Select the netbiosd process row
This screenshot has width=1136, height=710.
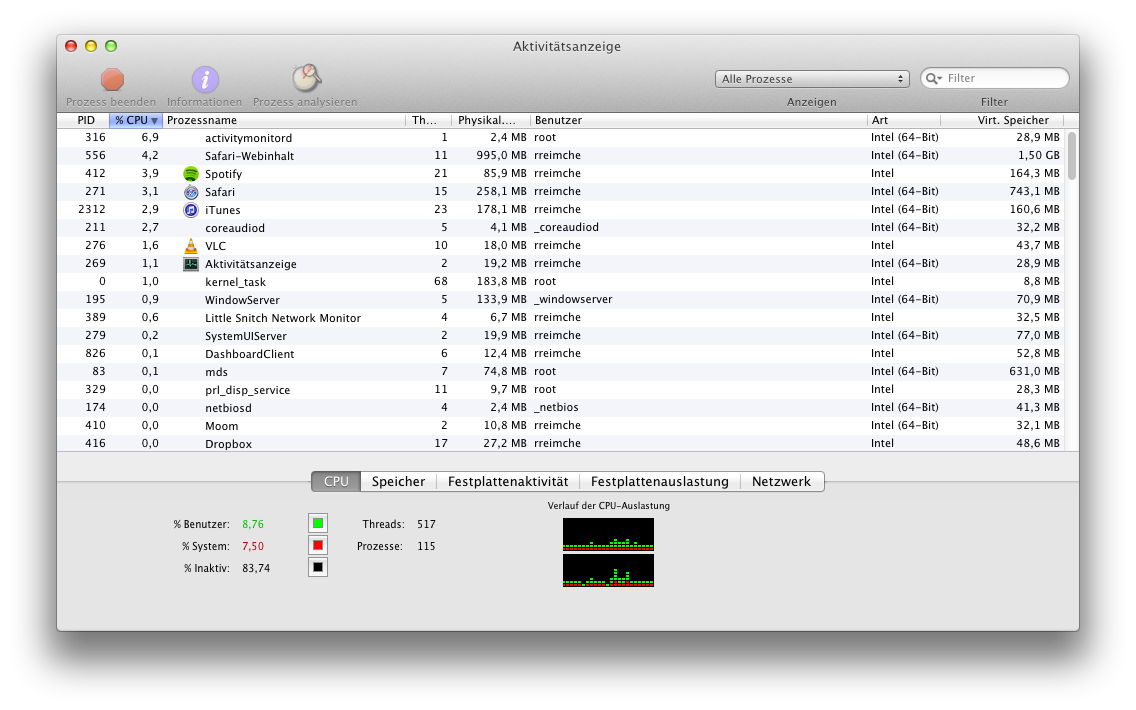coord(561,407)
